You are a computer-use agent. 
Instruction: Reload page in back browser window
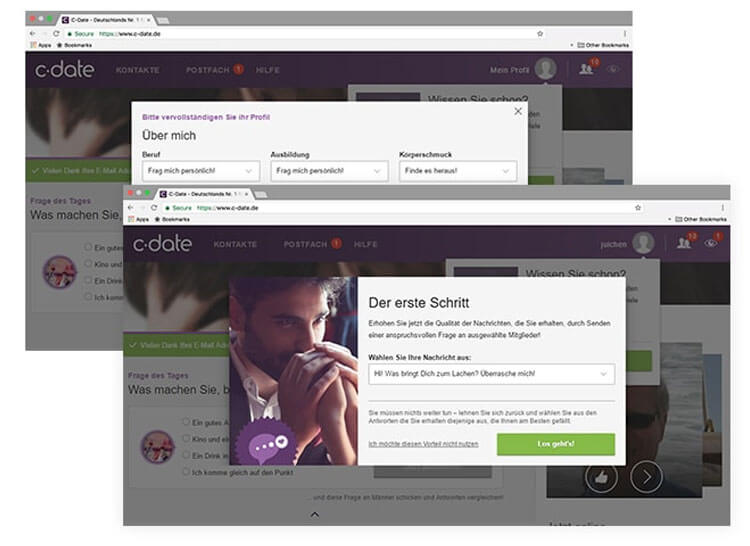click(56, 33)
